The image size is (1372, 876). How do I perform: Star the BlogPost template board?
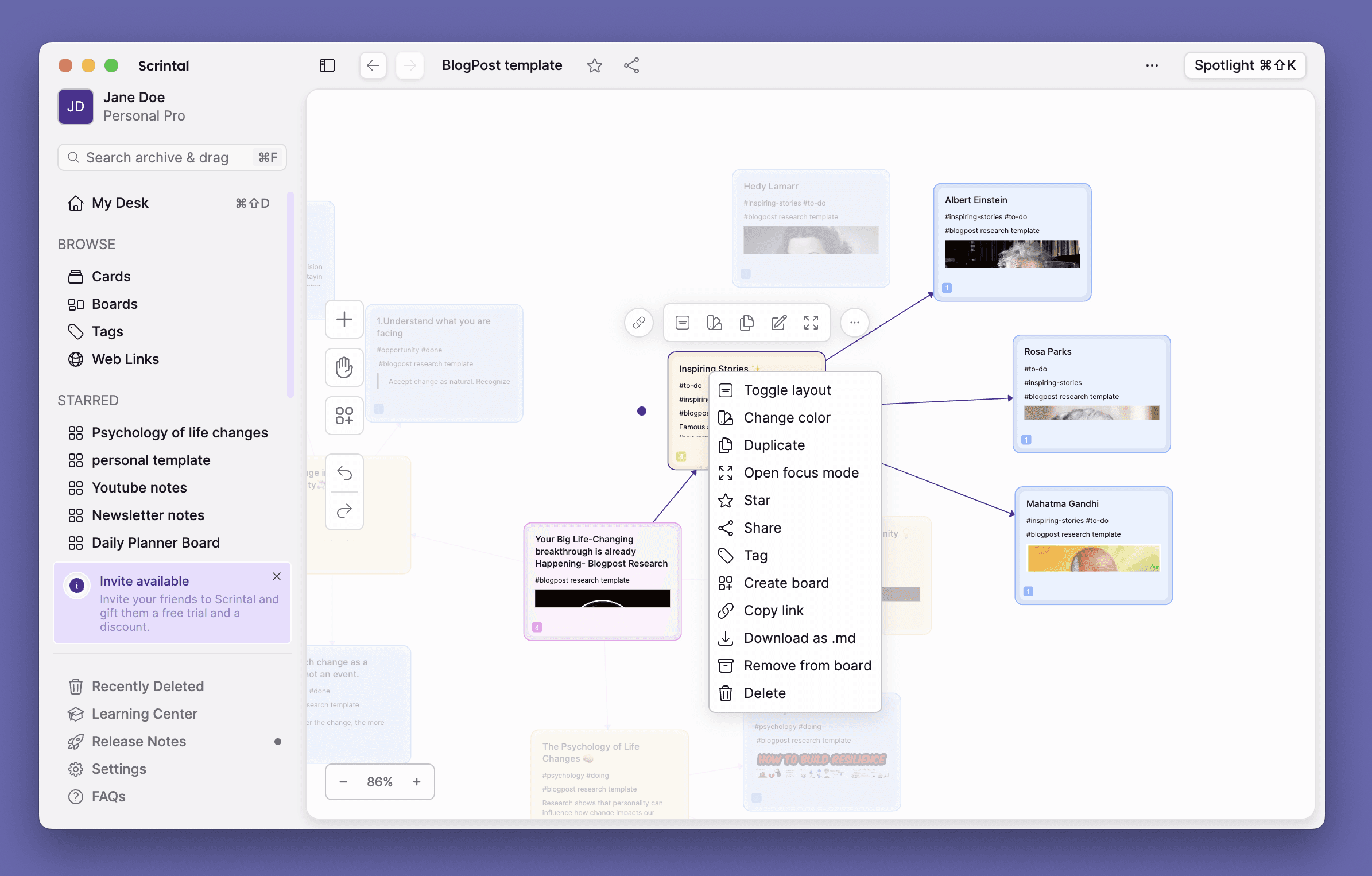(x=594, y=65)
